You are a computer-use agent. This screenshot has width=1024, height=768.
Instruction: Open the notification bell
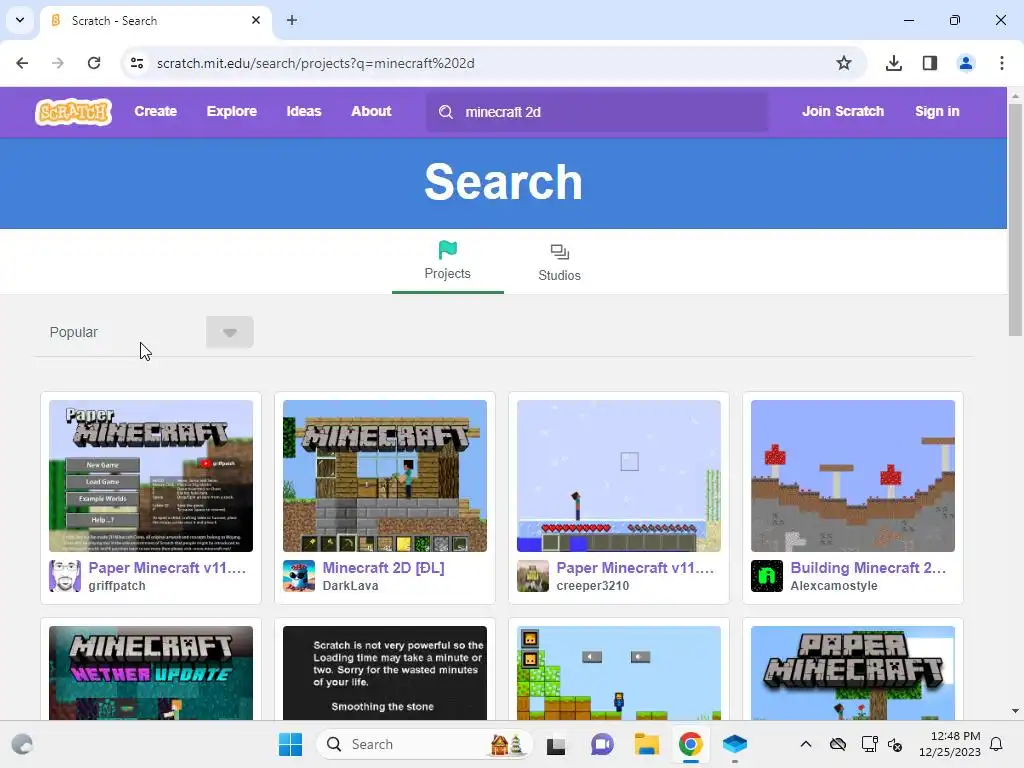pos(997,744)
